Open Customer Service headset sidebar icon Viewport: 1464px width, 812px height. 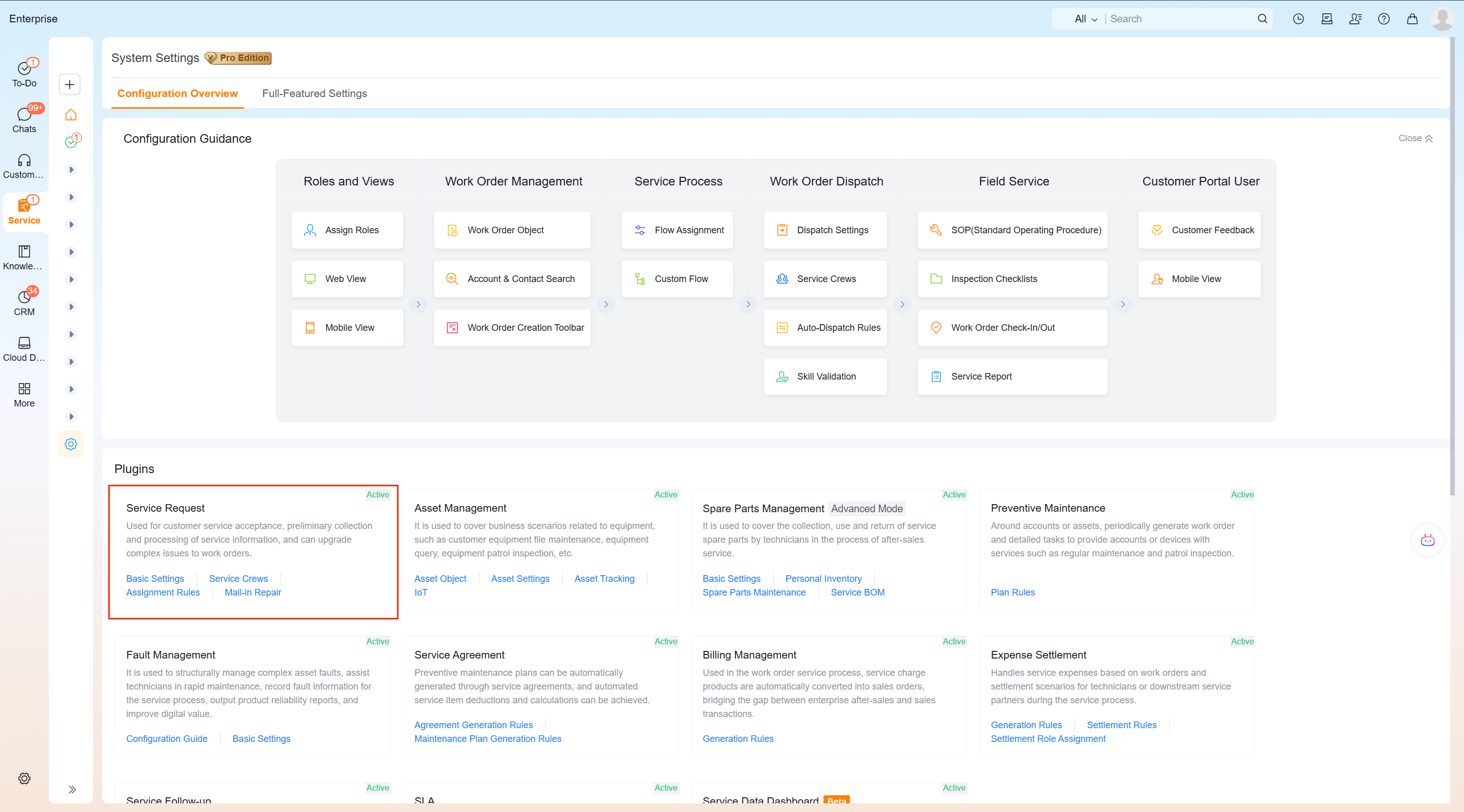point(24,166)
